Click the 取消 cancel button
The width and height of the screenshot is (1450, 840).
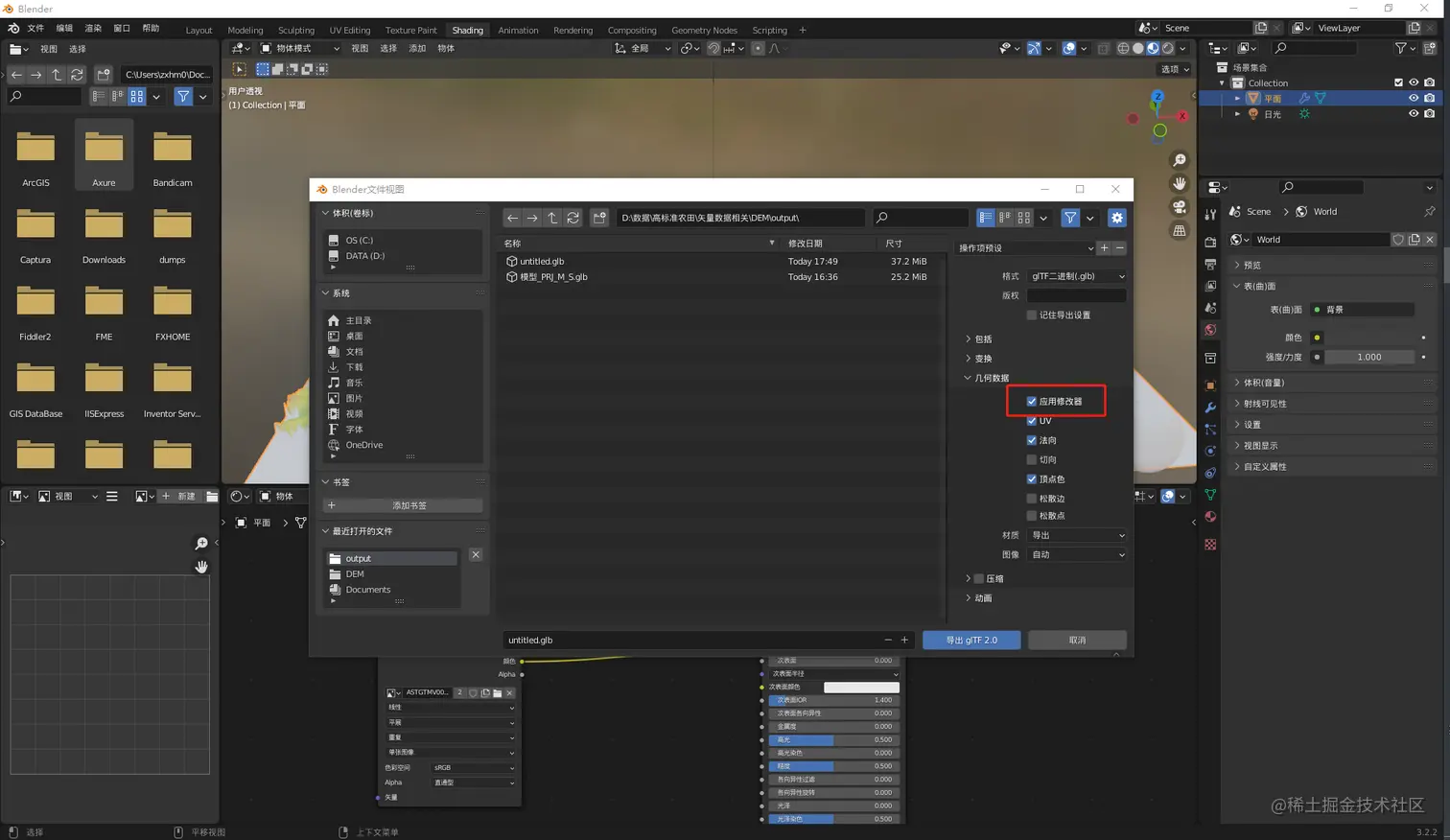(1077, 640)
